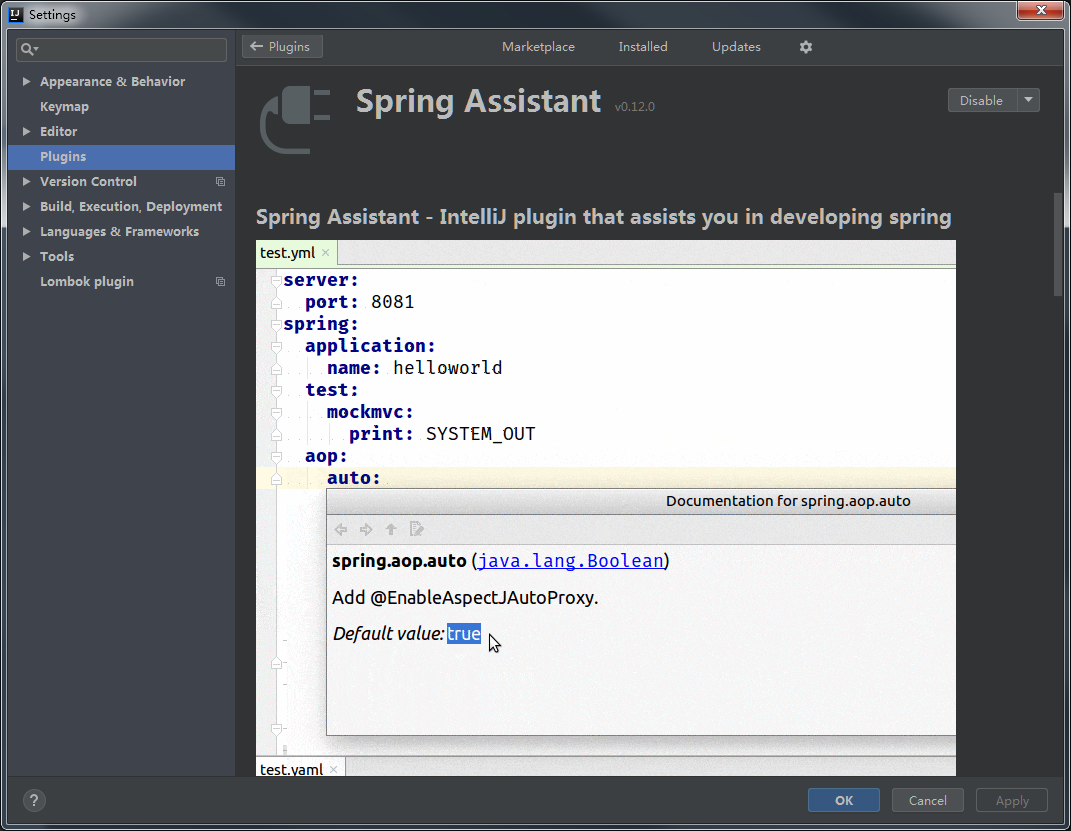Click the plugin description vertical scrollbar
Screen dimensions: 1071x831
click(x=1057, y=245)
